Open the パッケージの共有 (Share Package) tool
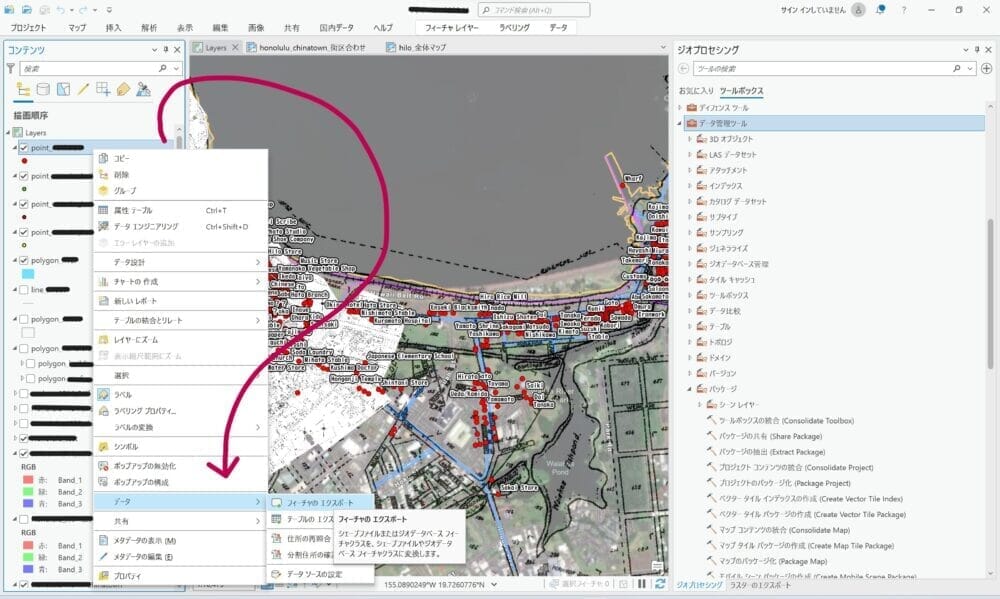Image resolution: width=1000 pixels, height=599 pixels. click(x=770, y=436)
